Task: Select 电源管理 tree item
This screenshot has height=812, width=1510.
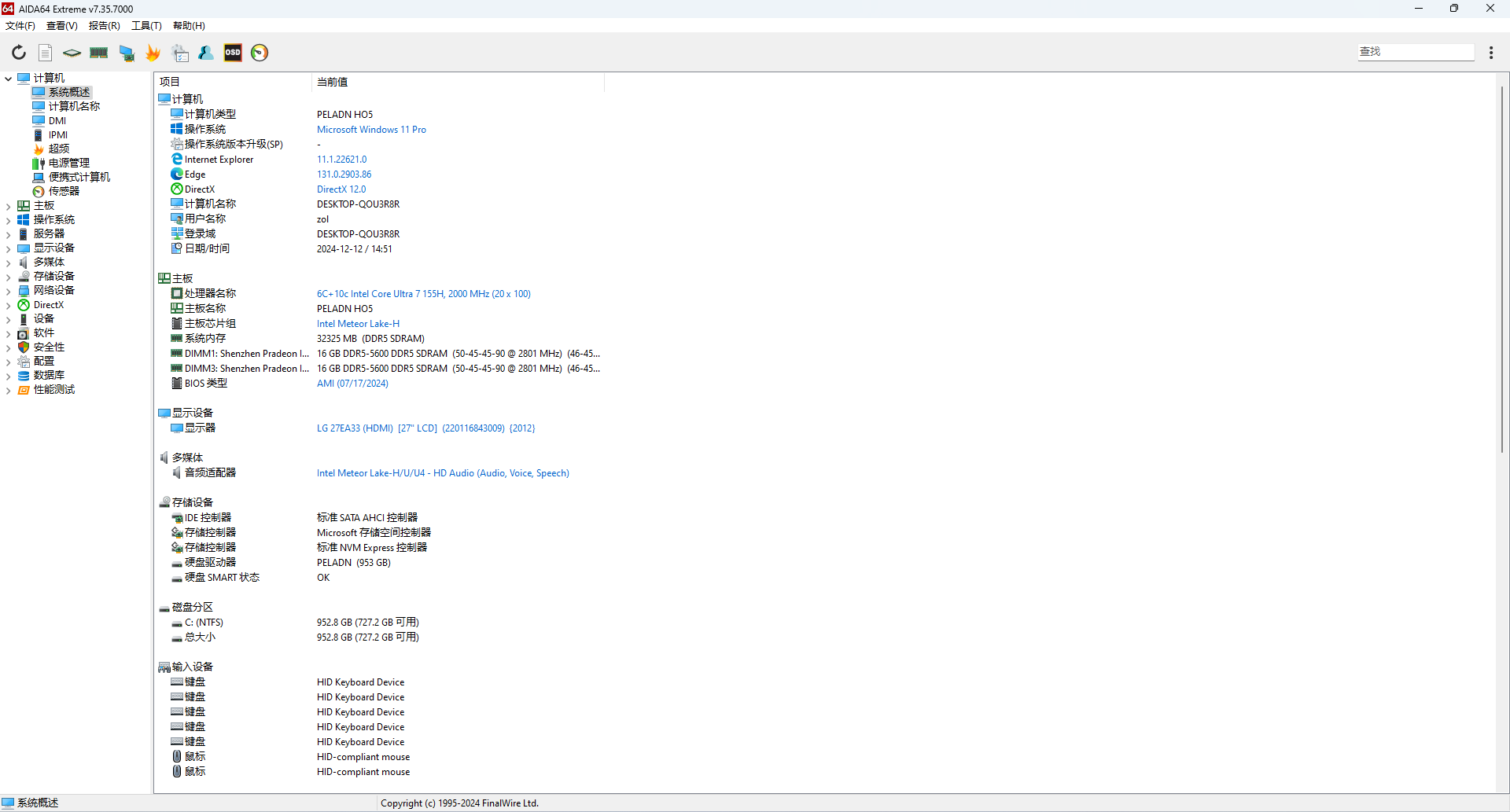Action: pos(69,163)
